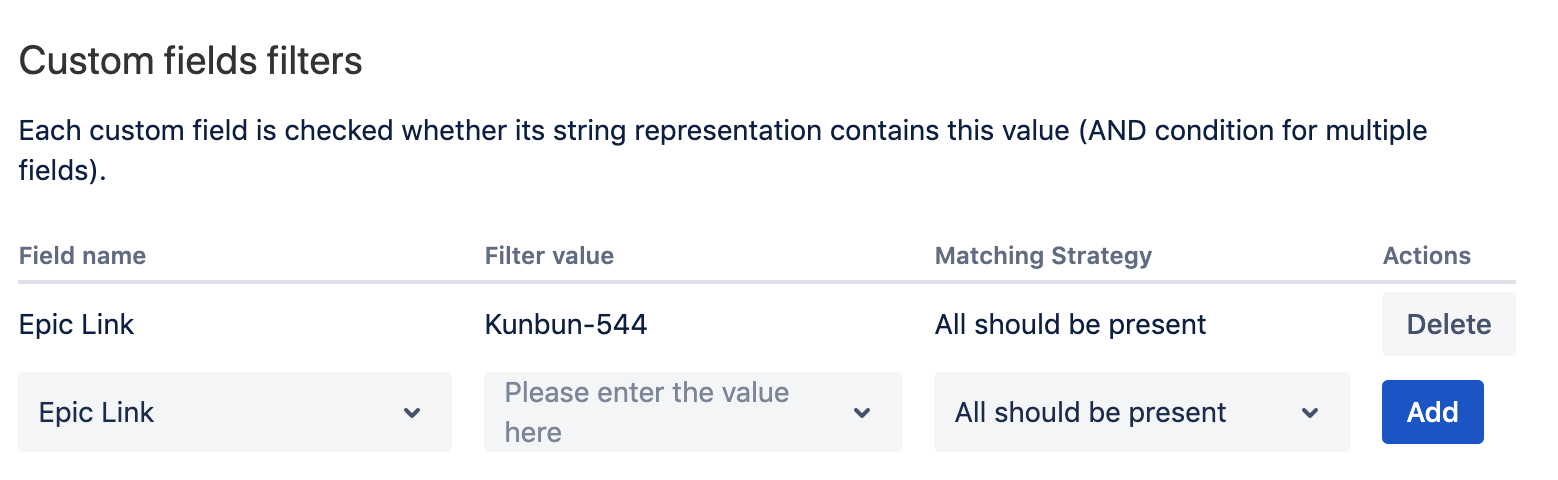
Task: Click the existing row's 'All should be present' text
Action: (x=1070, y=324)
